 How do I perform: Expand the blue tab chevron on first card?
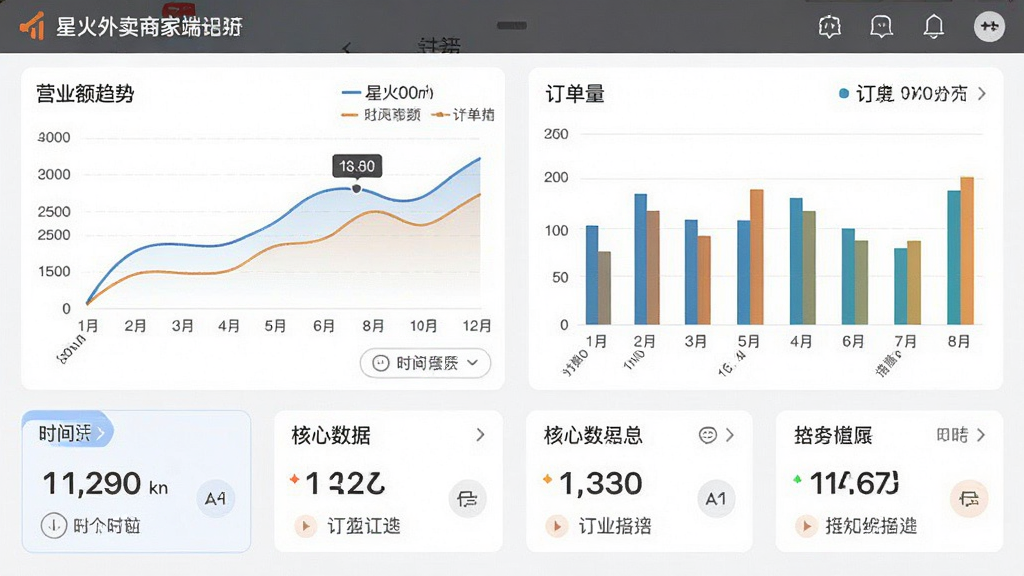coord(101,434)
